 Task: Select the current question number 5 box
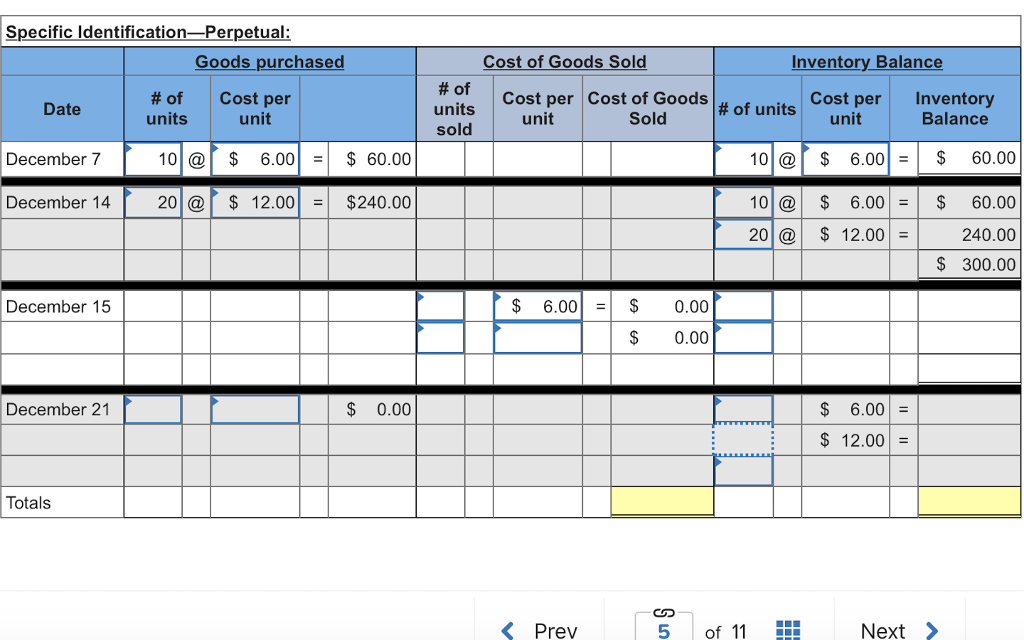click(x=664, y=631)
